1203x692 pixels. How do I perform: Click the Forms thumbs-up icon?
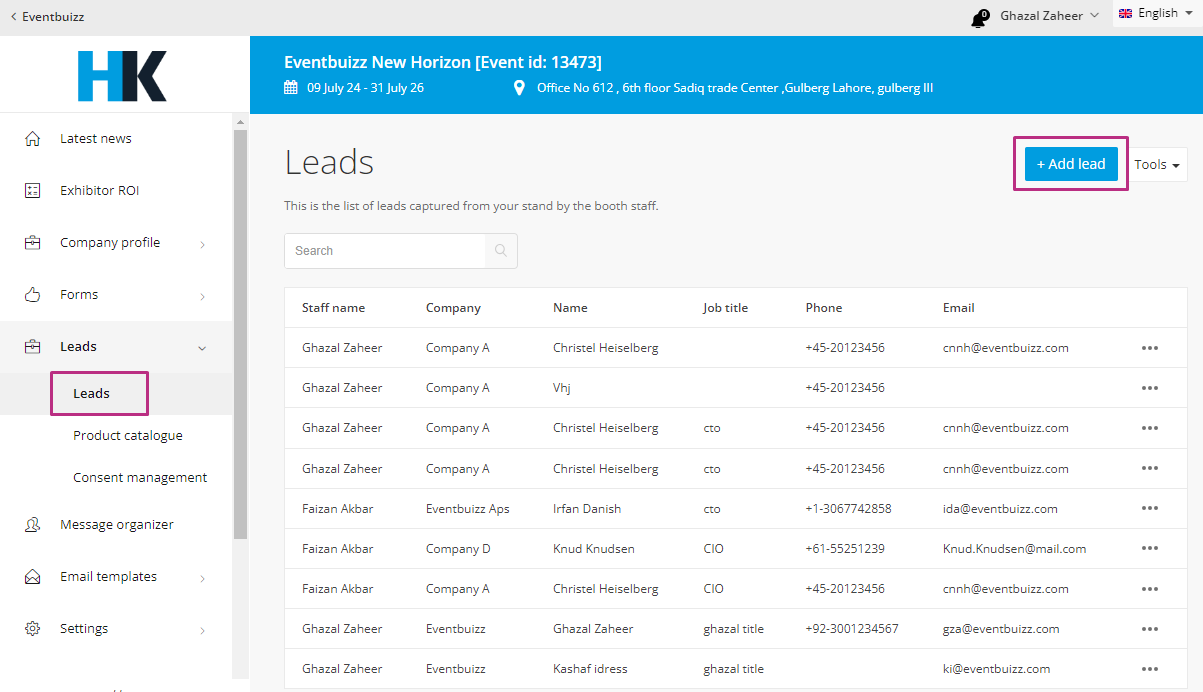click(33, 295)
